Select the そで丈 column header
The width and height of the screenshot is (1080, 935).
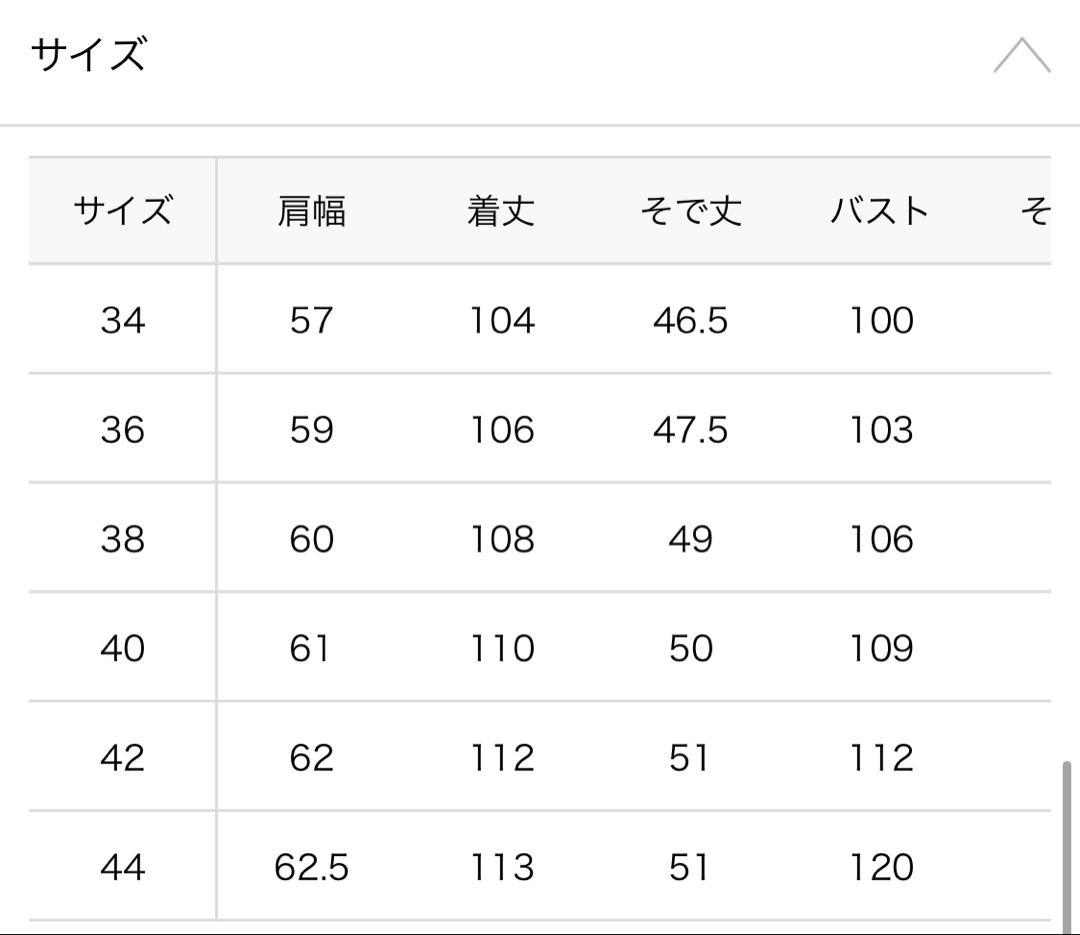click(690, 211)
